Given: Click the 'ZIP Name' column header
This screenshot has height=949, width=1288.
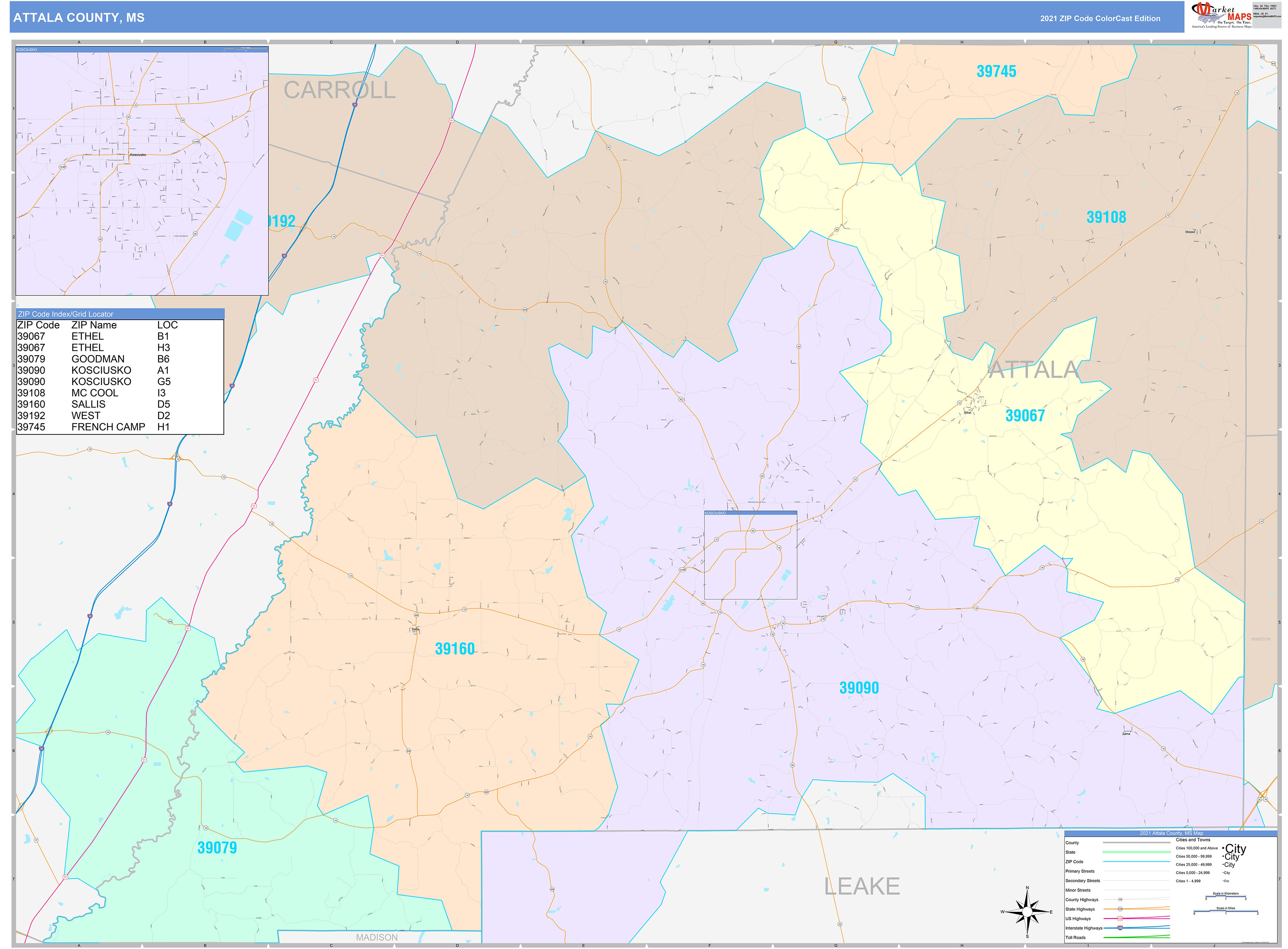Looking at the screenshot, I should [x=94, y=324].
